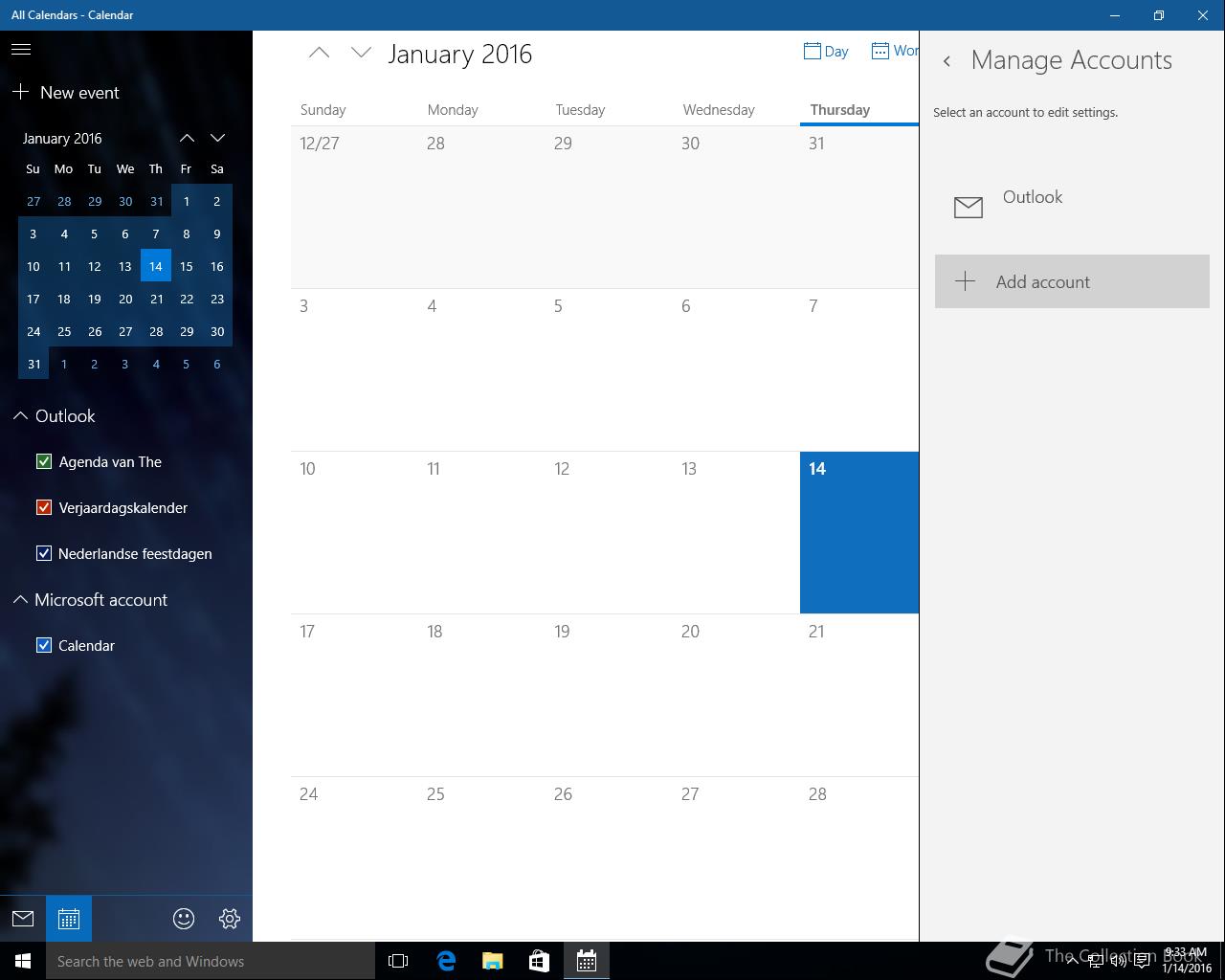Collapse the Outlook calendar group
Viewport: 1225px width, 980px height.
20,415
